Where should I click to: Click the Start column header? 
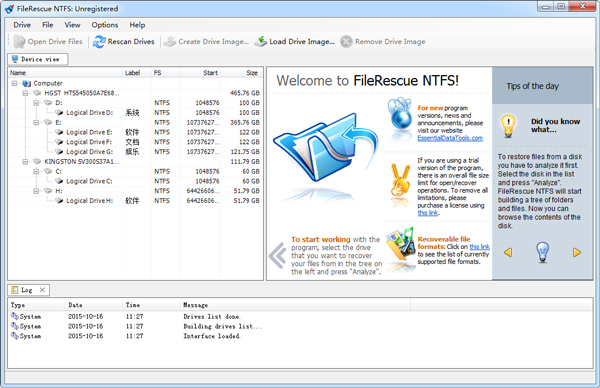201,73
